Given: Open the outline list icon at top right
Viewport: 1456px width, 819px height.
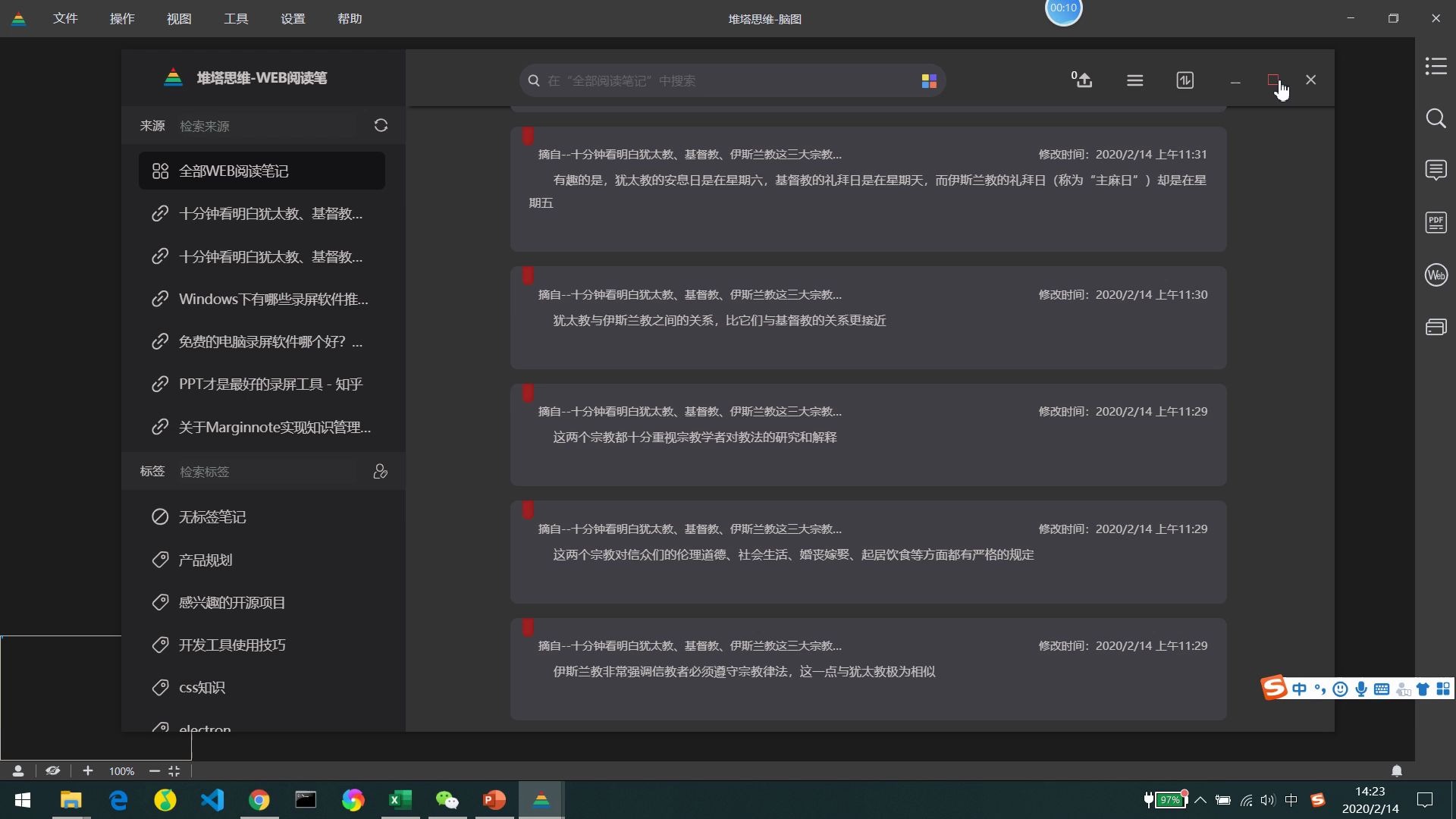Looking at the screenshot, I should 1436,67.
